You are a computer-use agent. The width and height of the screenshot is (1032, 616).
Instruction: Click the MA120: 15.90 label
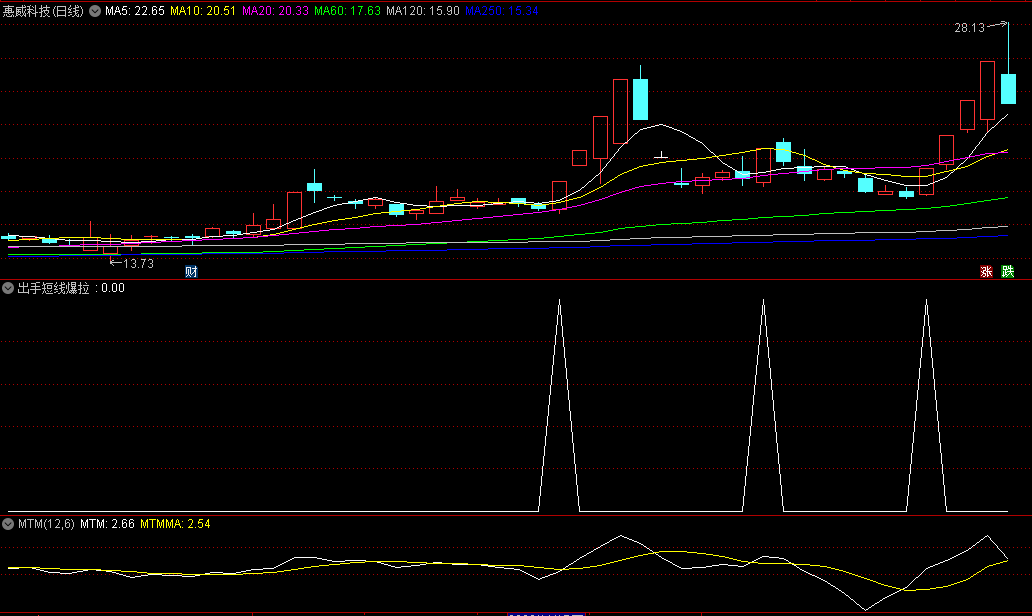click(x=423, y=11)
